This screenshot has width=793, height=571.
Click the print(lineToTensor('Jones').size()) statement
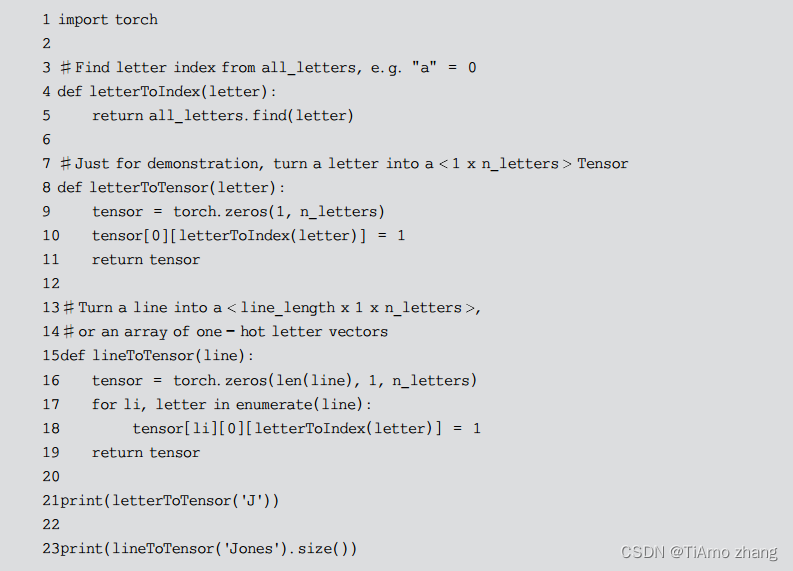pyautogui.click(x=208, y=549)
